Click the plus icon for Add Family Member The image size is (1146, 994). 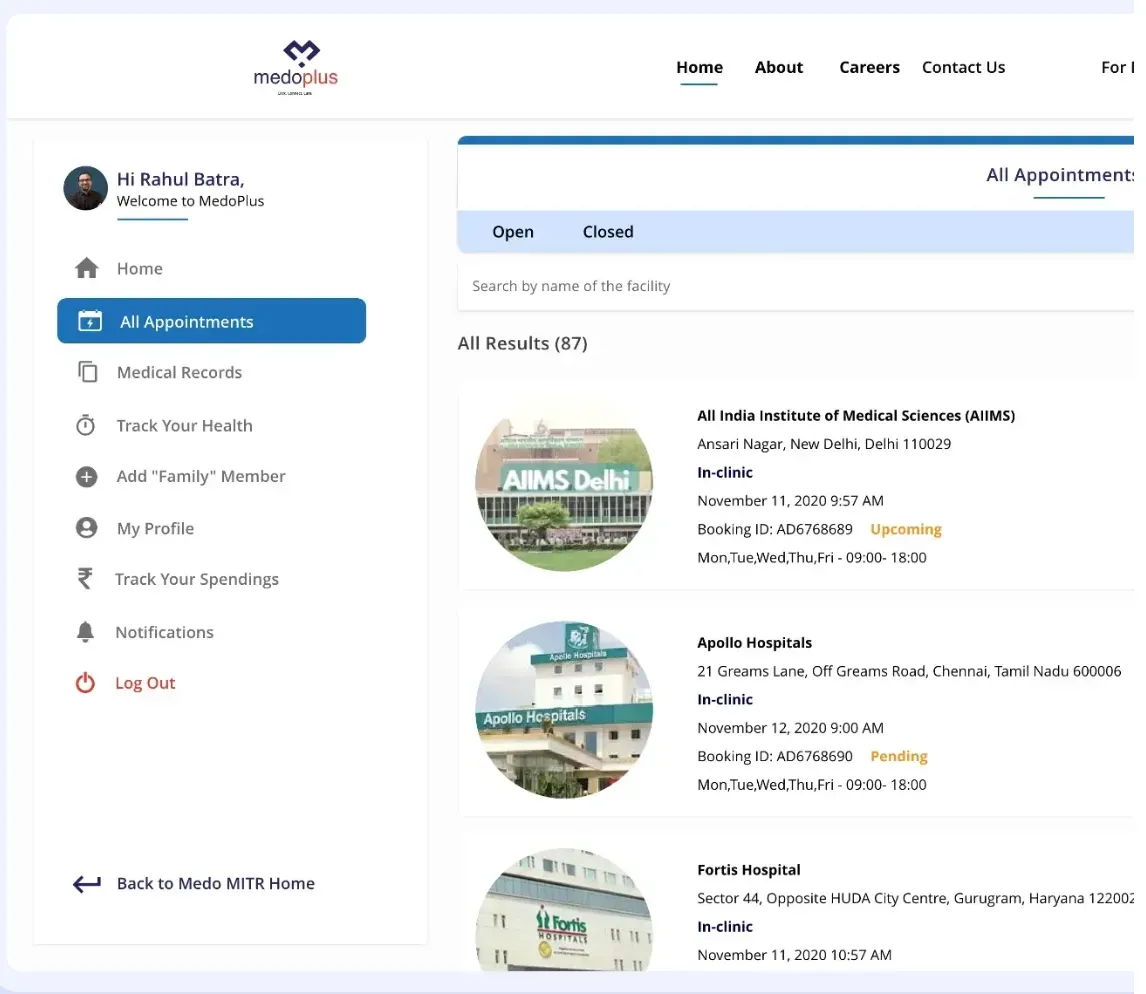pyautogui.click(x=86, y=477)
